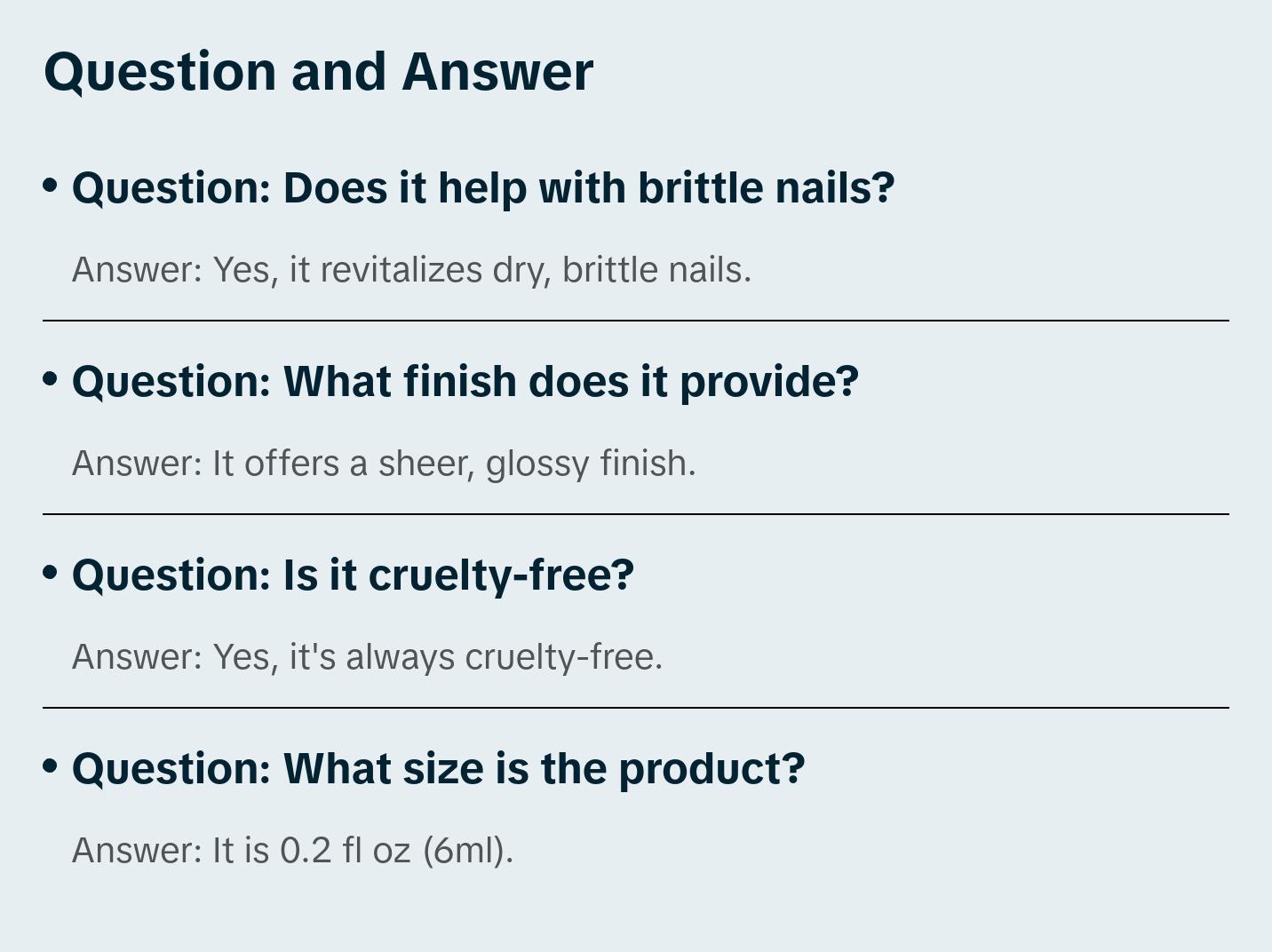Click the divider line beneath the cruelty-free answer

click(x=636, y=708)
